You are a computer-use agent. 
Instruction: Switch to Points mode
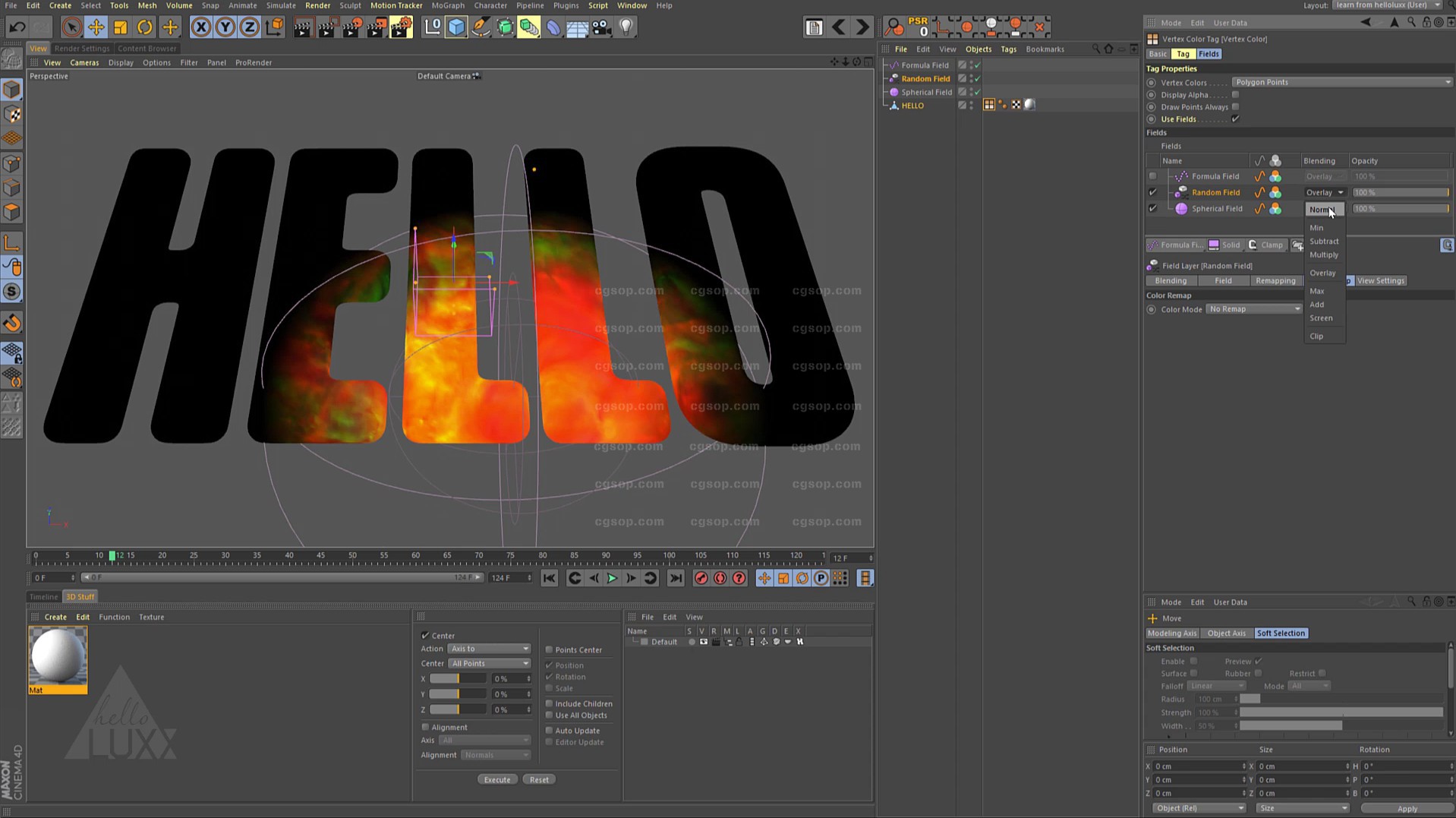pos(12,163)
